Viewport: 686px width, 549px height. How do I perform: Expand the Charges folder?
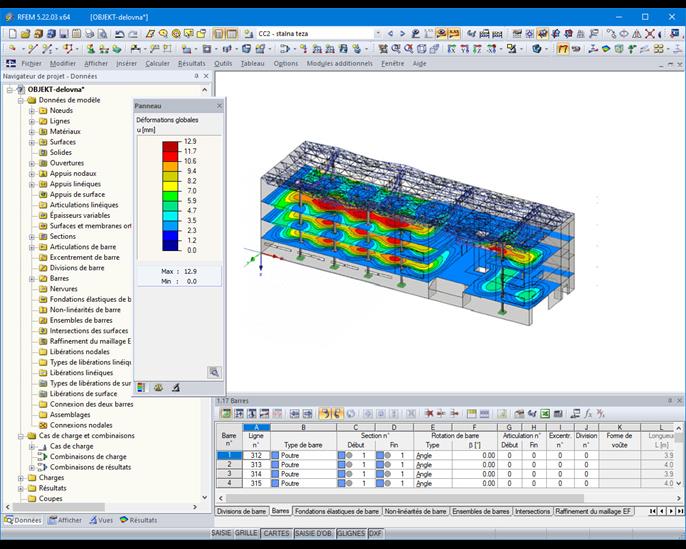click(21, 478)
